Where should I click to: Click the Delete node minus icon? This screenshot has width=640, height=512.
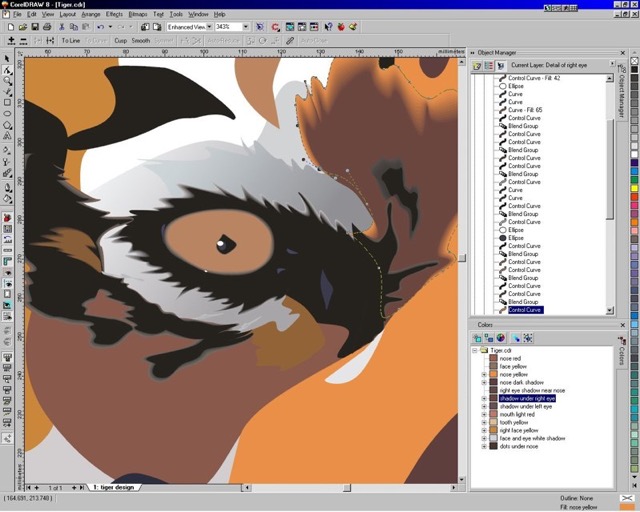click(24, 40)
